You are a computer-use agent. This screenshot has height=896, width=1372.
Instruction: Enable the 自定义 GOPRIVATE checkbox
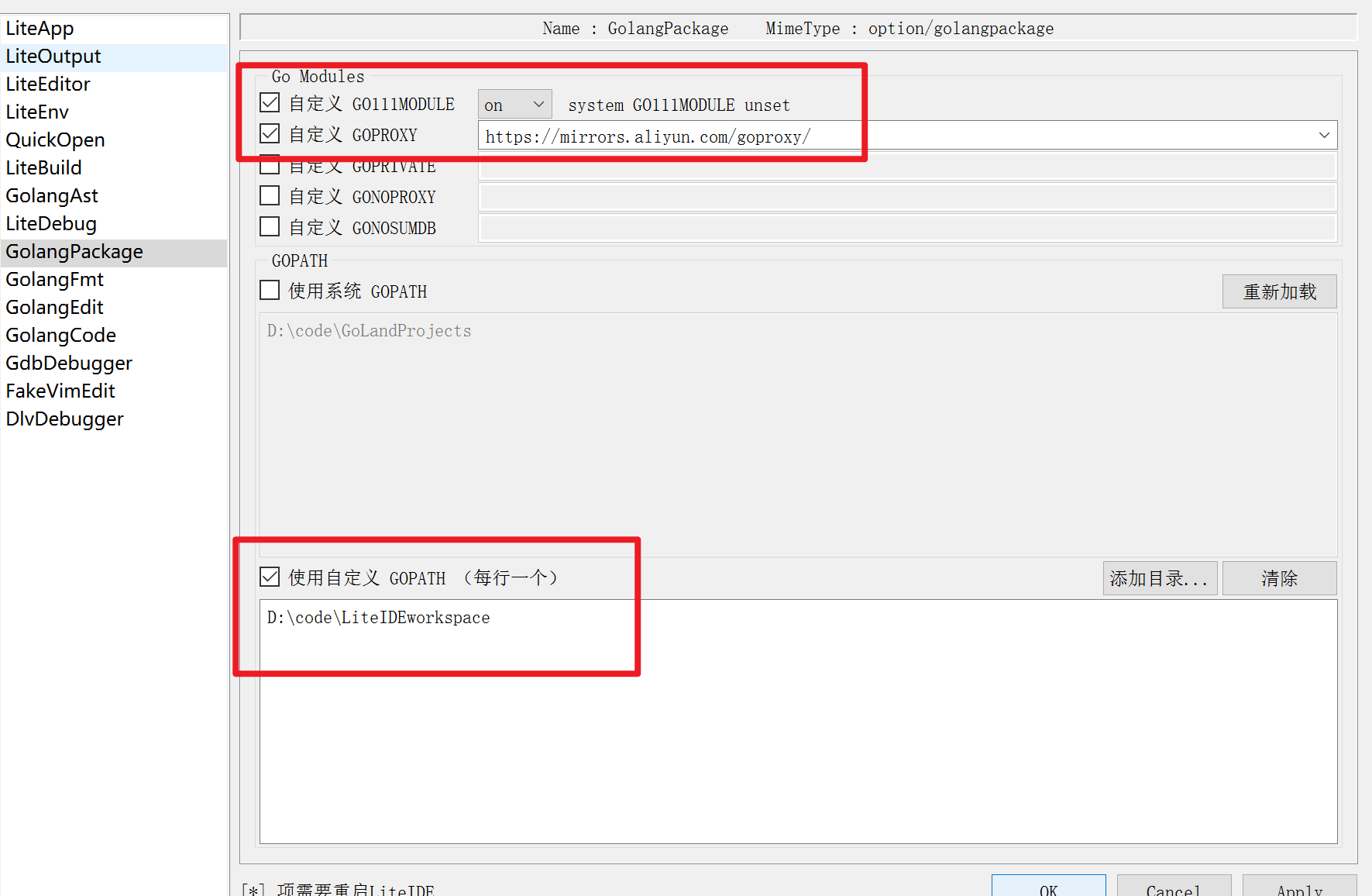click(x=269, y=164)
